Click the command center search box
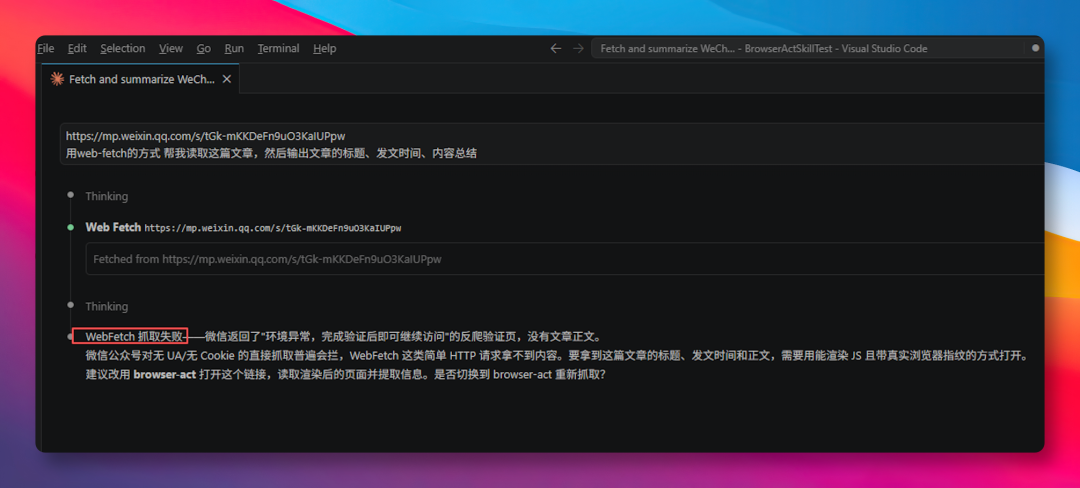Viewport: 1080px width, 488px height. pos(807,49)
